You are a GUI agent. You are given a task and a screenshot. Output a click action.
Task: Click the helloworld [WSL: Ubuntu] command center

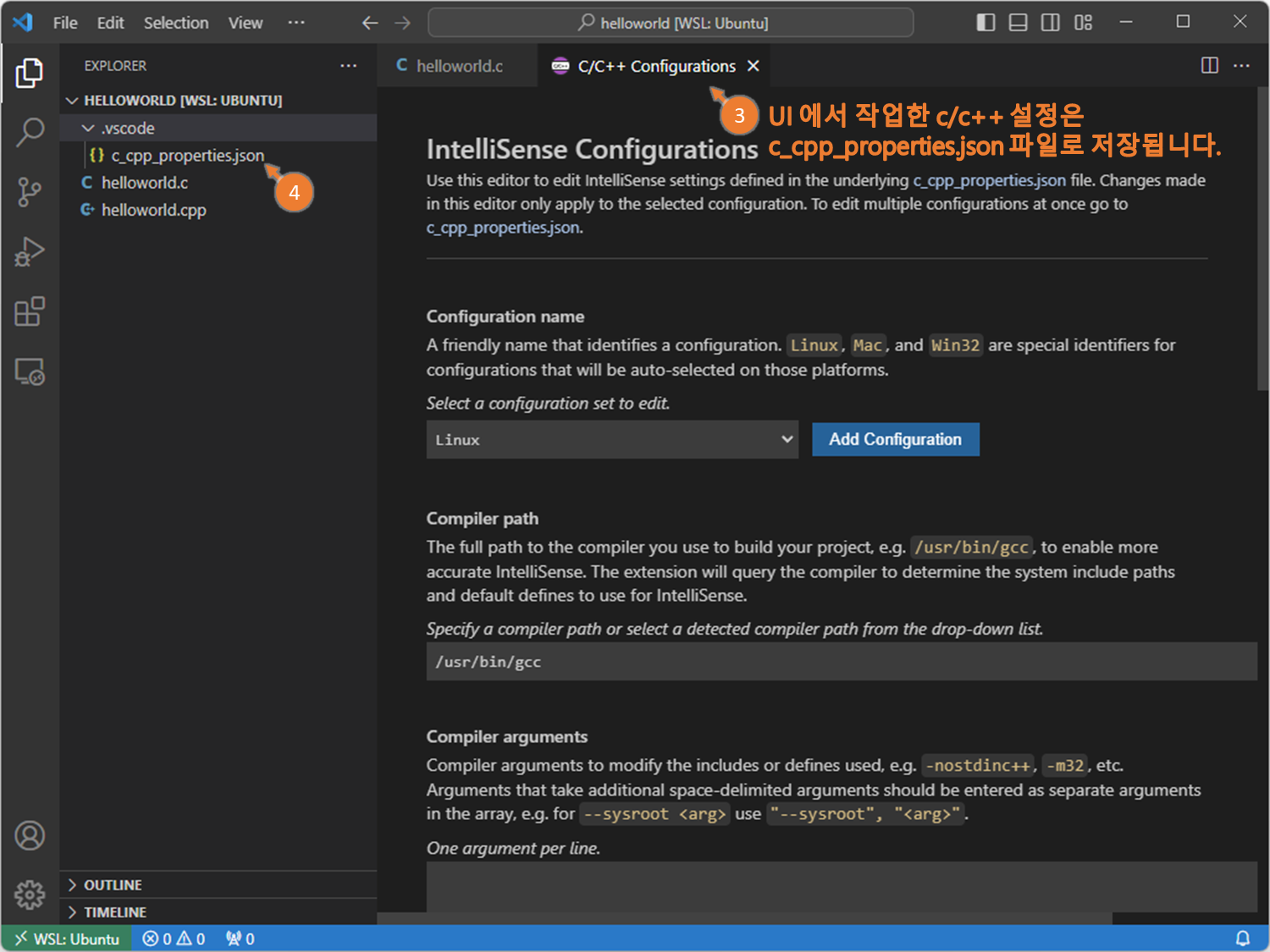point(671,23)
